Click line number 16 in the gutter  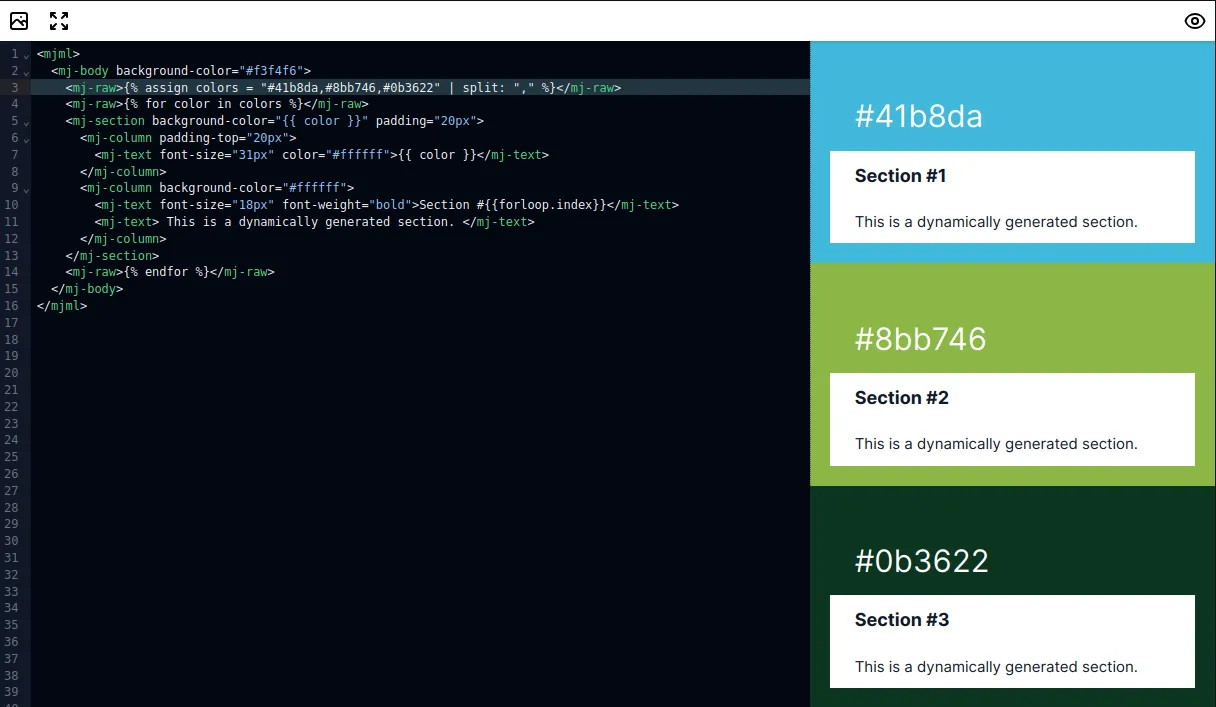(x=12, y=306)
